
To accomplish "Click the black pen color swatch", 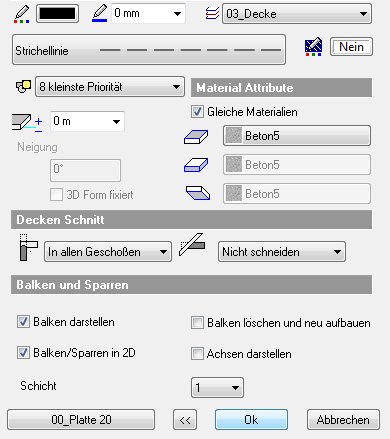I will coord(57,14).
